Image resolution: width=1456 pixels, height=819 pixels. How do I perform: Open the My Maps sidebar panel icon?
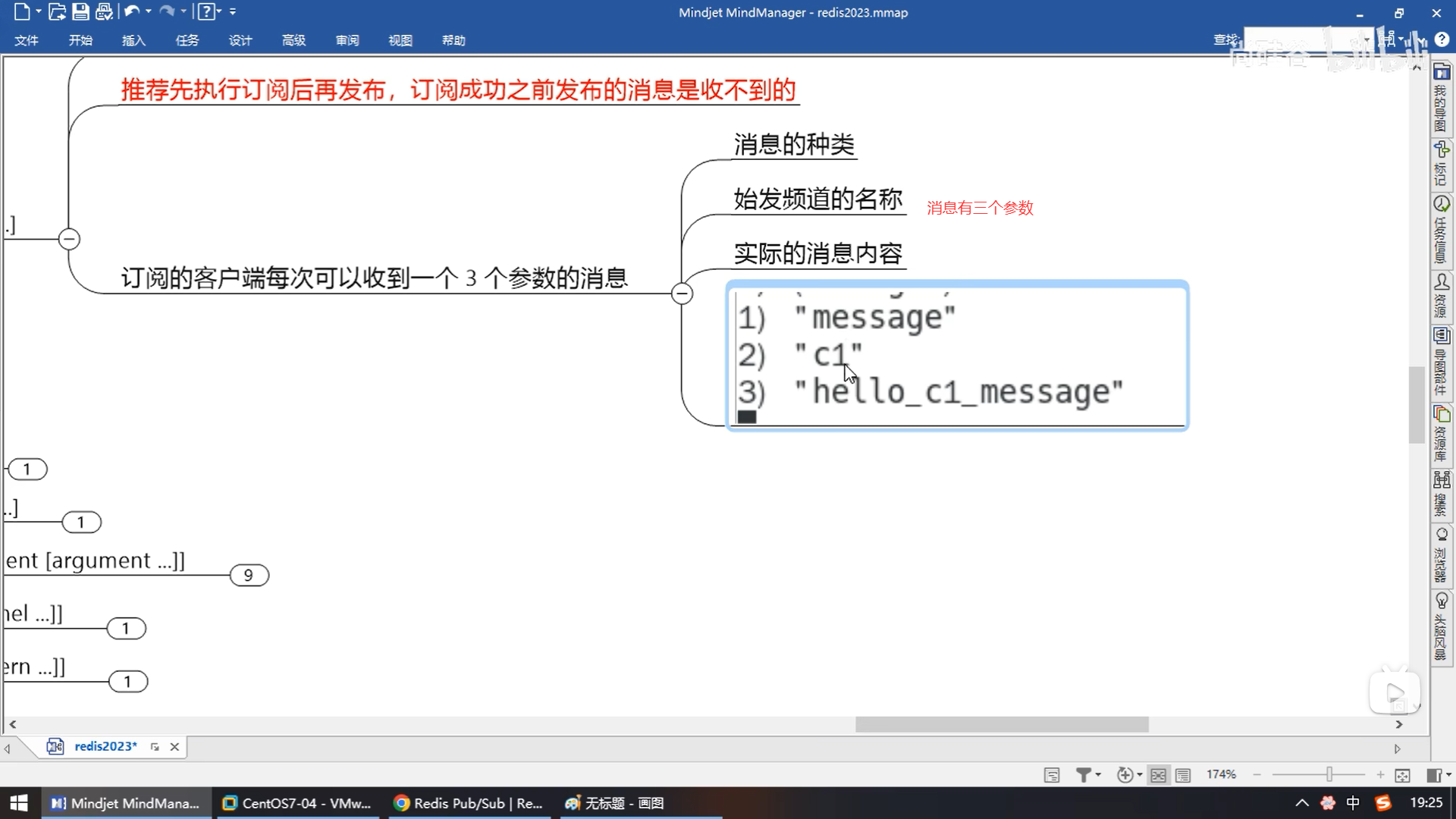tap(1442, 73)
